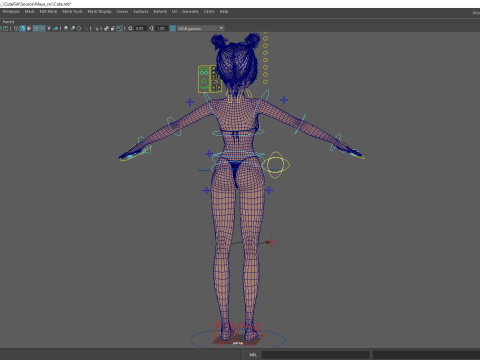Viewport: 480px width, 360px height.
Task: Open the Mesh menu
Action: coord(30,11)
